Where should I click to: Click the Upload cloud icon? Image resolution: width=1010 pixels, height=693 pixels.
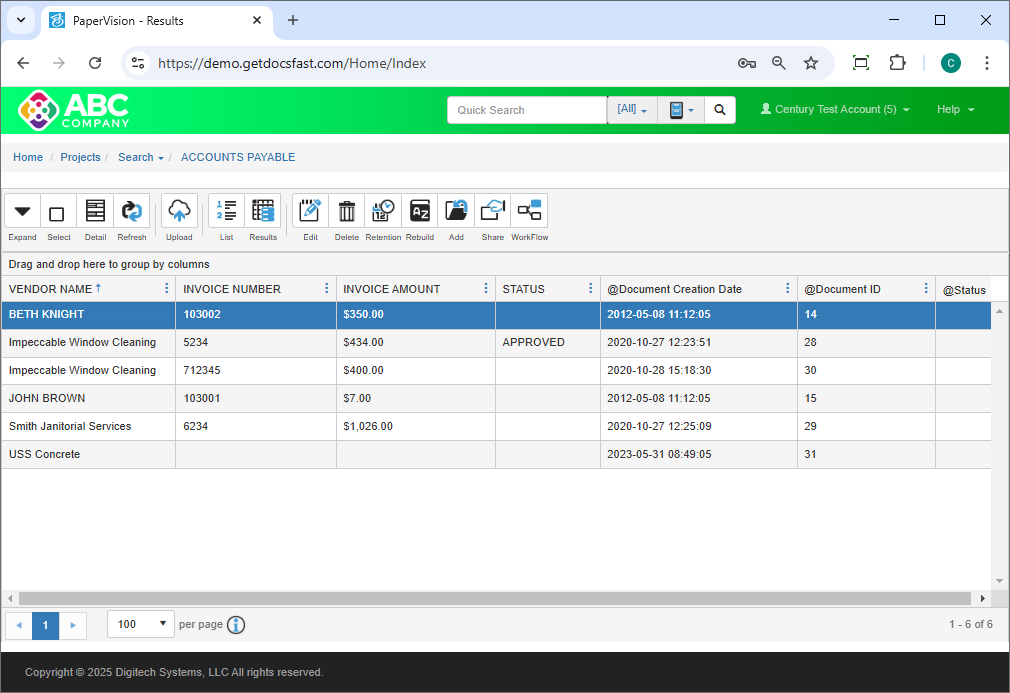(x=179, y=211)
